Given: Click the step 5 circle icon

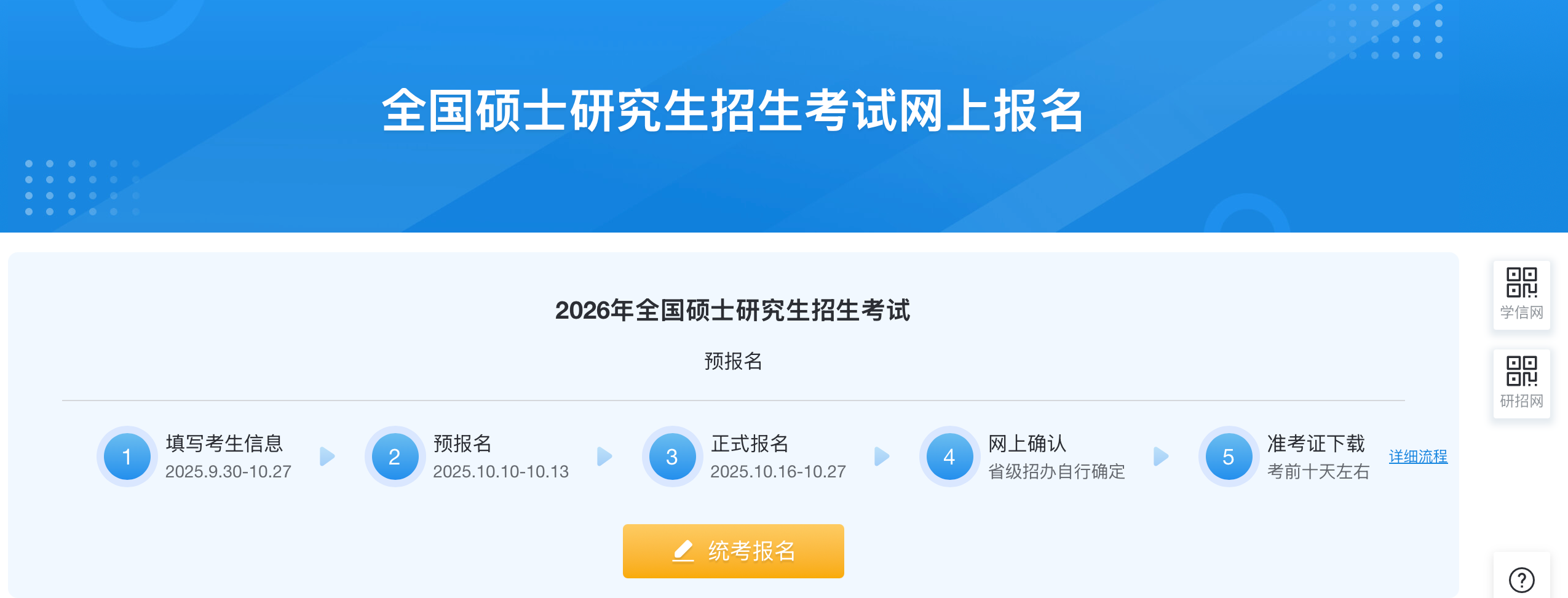Looking at the screenshot, I should coord(1228,456).
